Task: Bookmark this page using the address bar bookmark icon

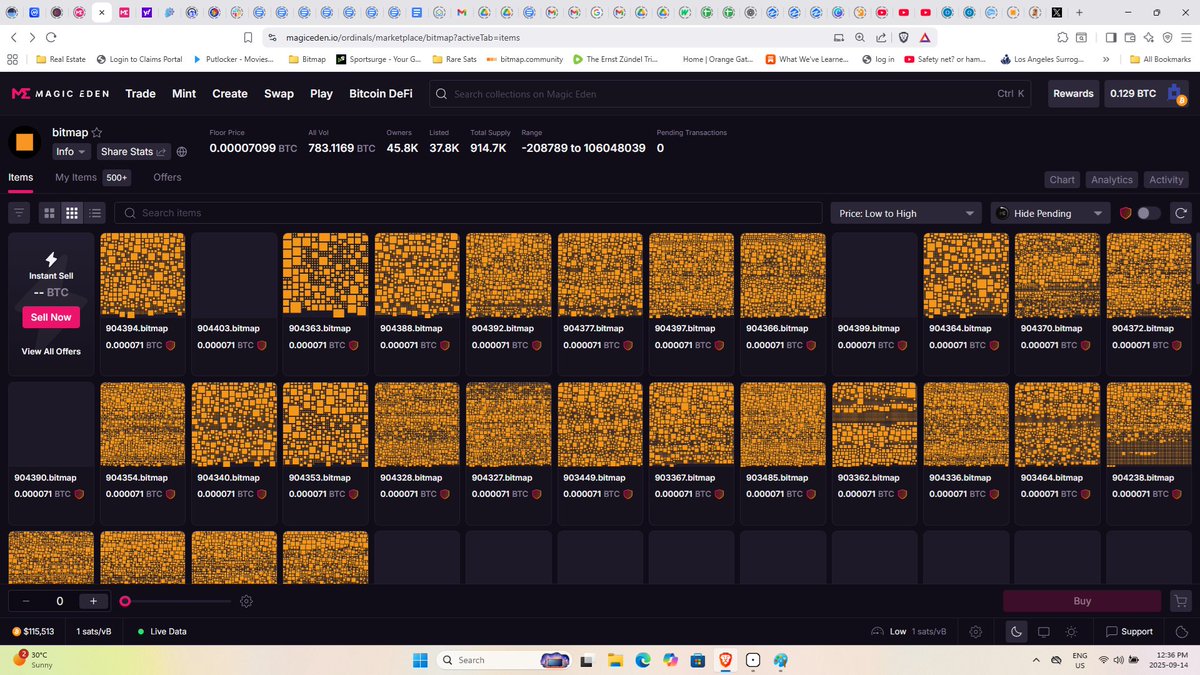Action: (x=248, y=37)
